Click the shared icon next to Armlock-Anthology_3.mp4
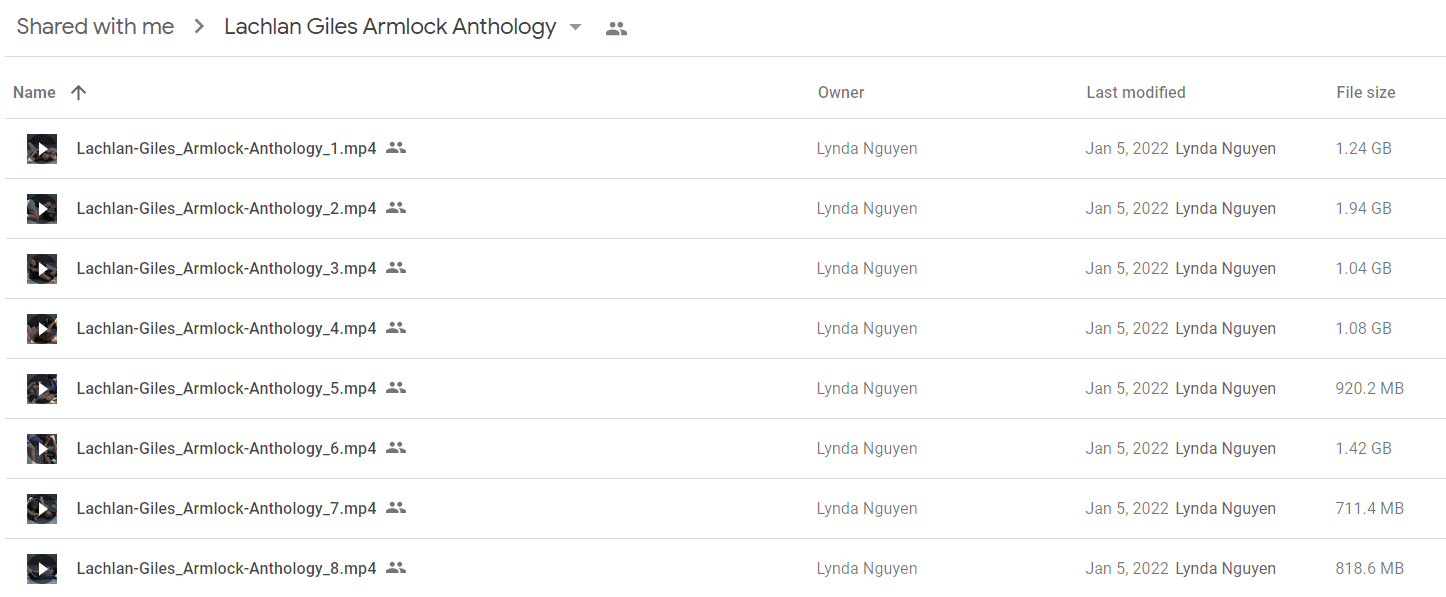The width and height of the screenshot is (1446, 597). click(396, 268)
